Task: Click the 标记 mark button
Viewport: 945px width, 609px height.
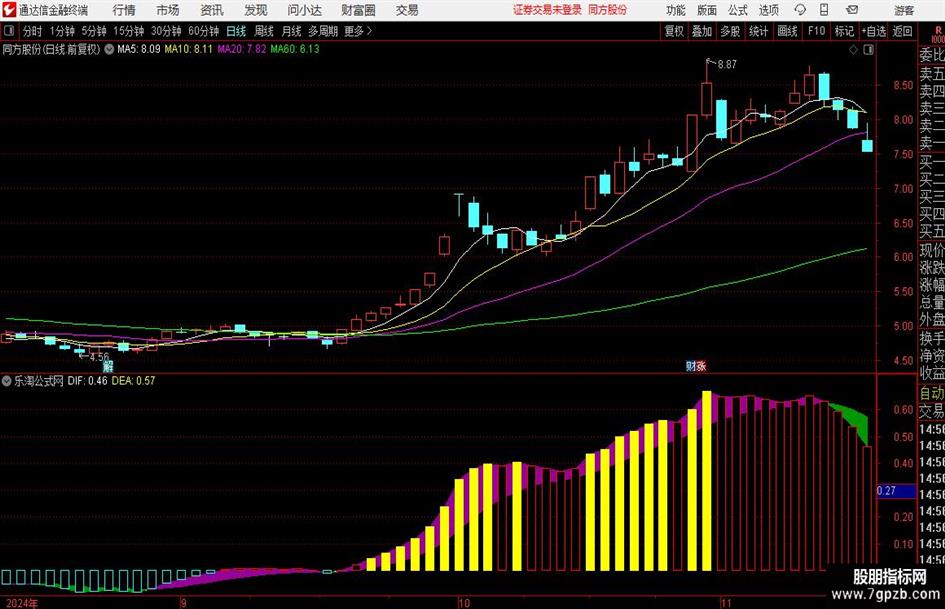Action: click(x=844, y=31)
